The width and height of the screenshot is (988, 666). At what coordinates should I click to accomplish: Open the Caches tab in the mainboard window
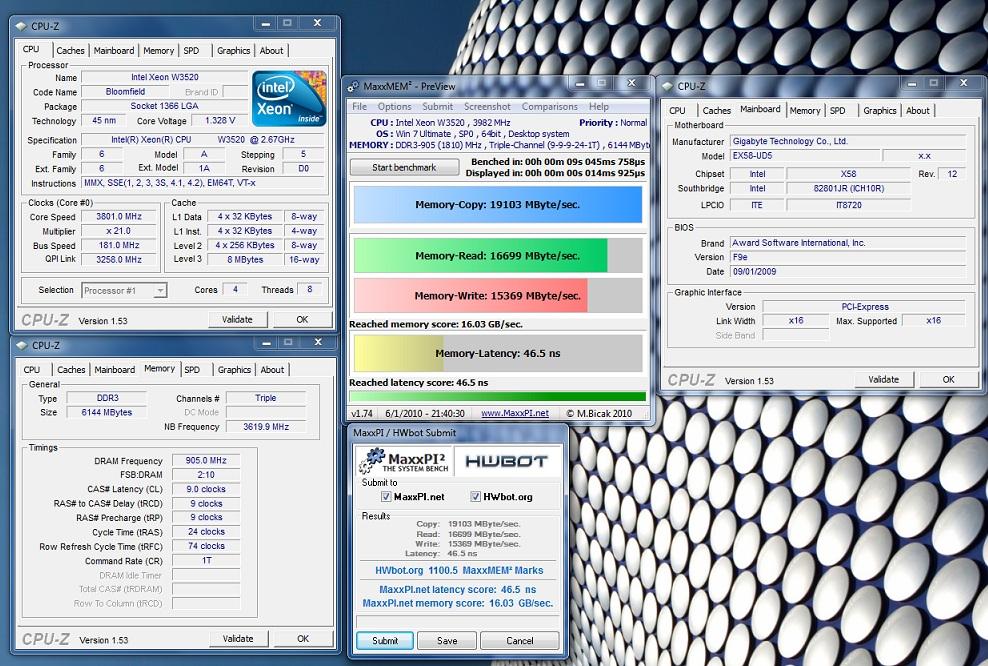point(716,110)
